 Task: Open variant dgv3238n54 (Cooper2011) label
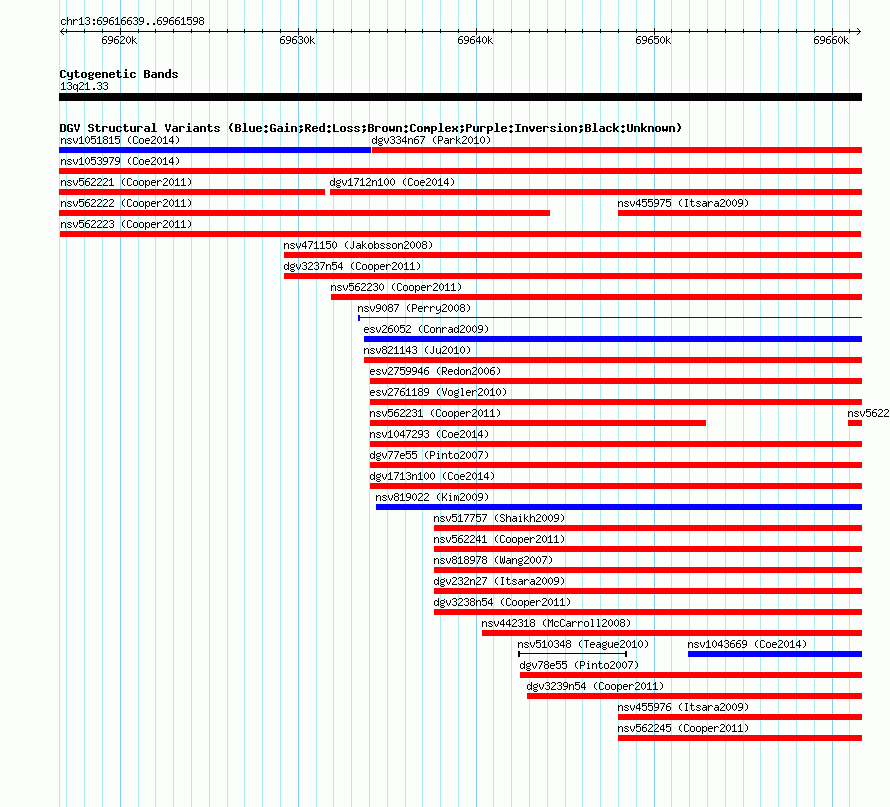pos(502,602)
